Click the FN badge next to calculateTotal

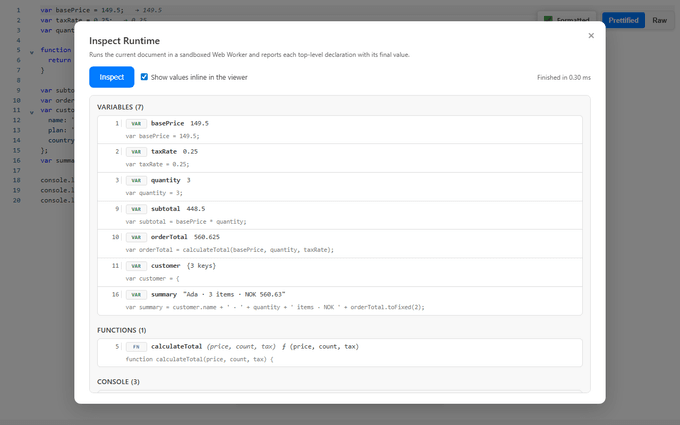136,347
